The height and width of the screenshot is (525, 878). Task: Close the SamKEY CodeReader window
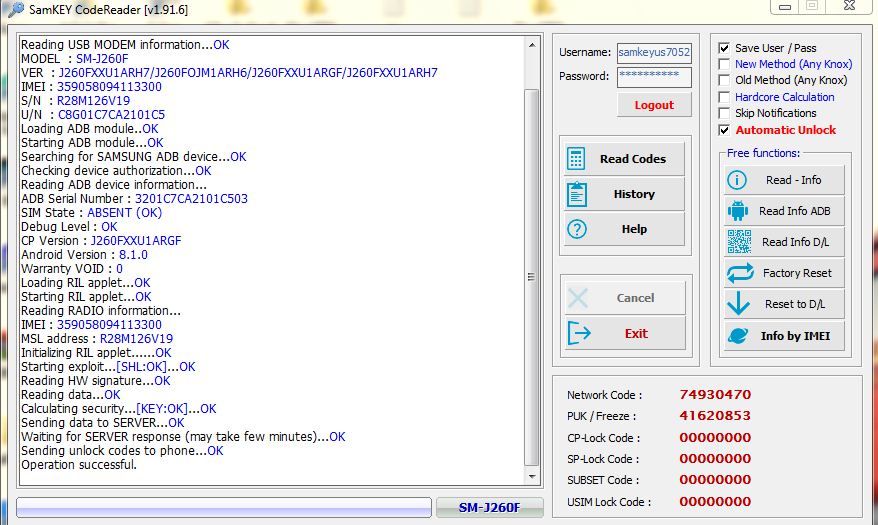point(849,6)
